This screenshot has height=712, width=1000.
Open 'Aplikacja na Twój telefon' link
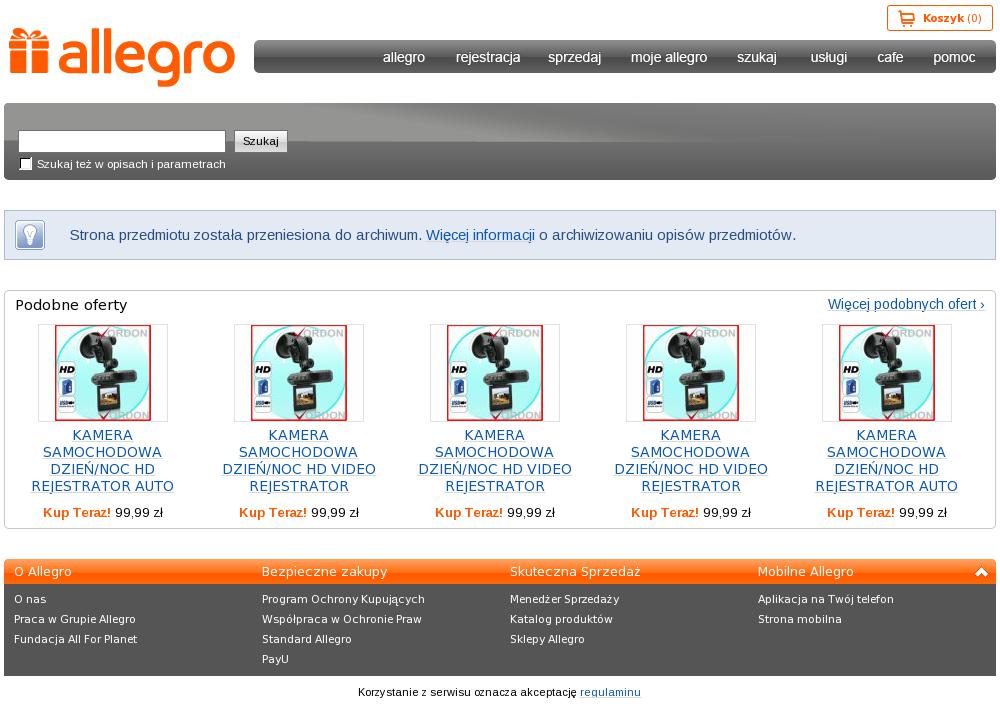tap(826, 600)
